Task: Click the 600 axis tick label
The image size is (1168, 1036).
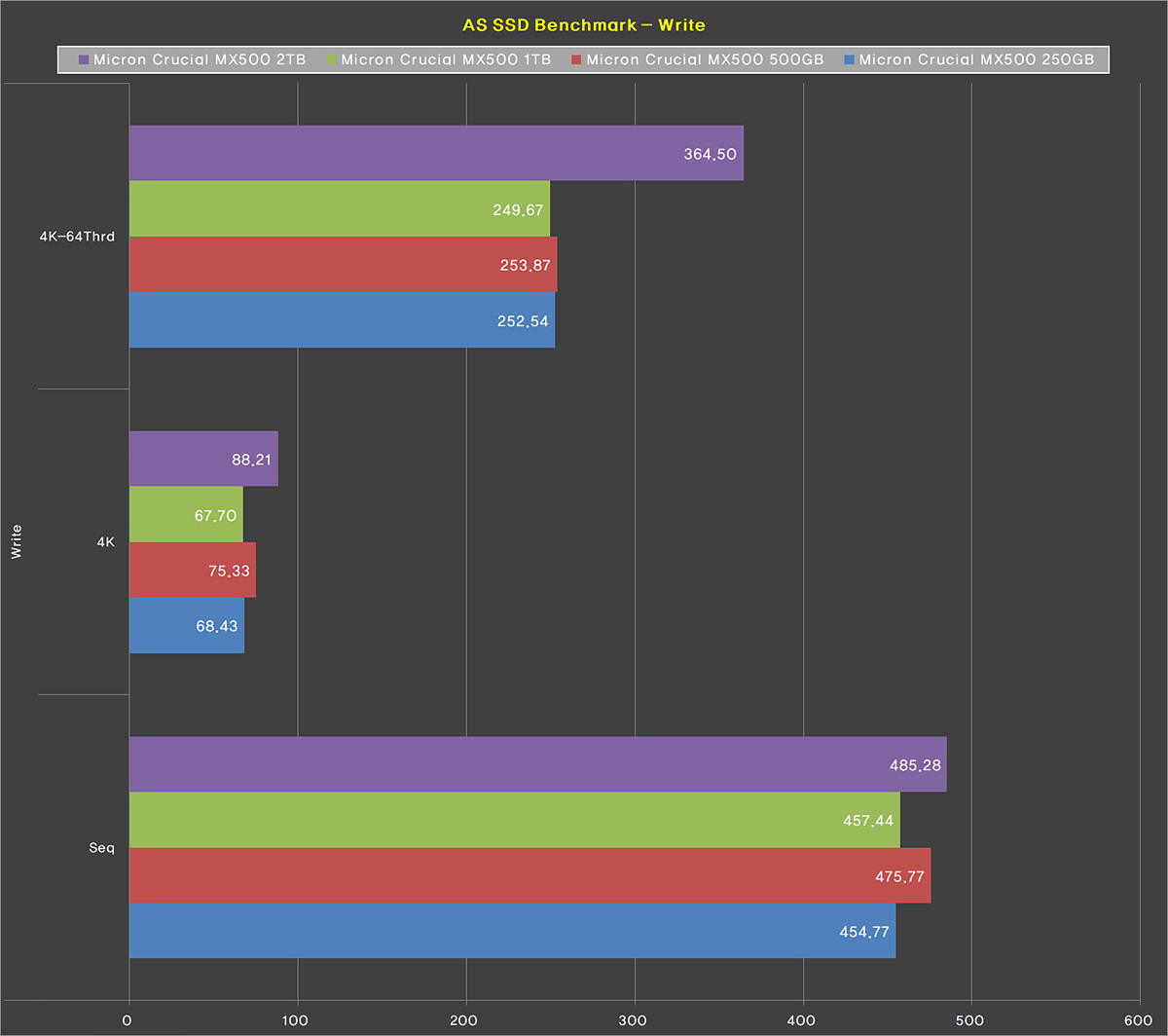Action: coord(1139,1020)
